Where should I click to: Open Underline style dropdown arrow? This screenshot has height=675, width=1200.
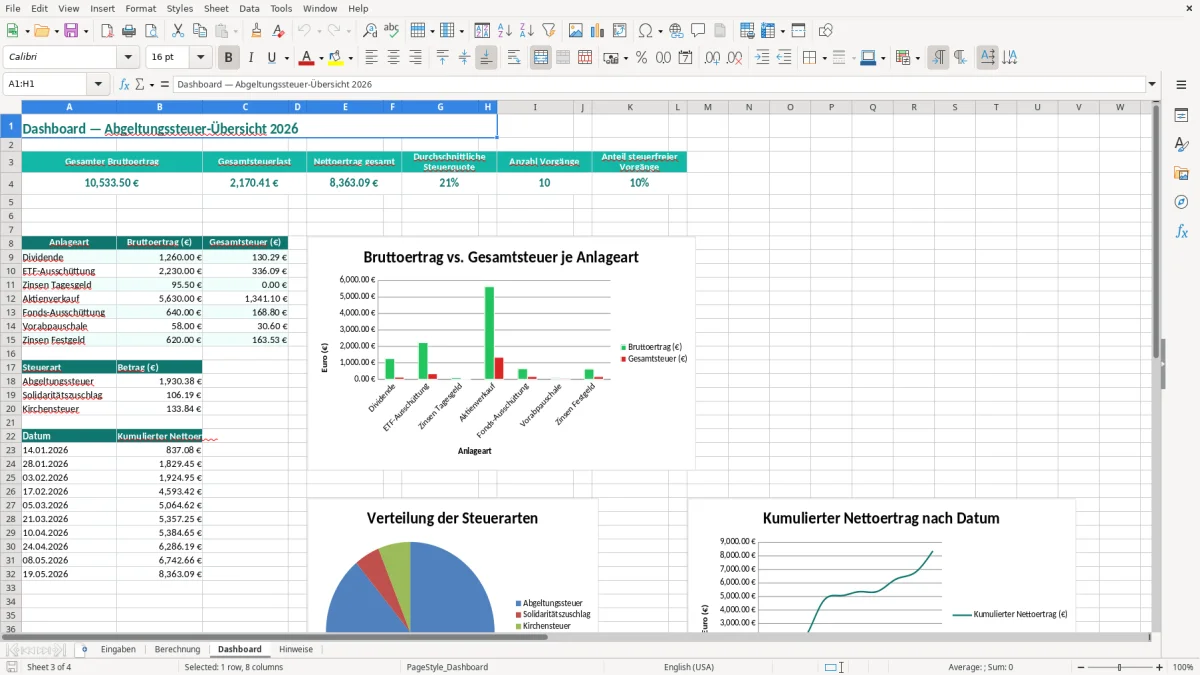tap(286, 58)
